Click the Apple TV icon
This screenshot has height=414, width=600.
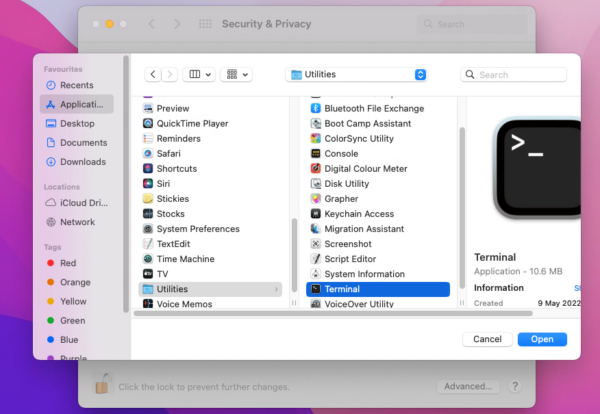click(148, 274)
